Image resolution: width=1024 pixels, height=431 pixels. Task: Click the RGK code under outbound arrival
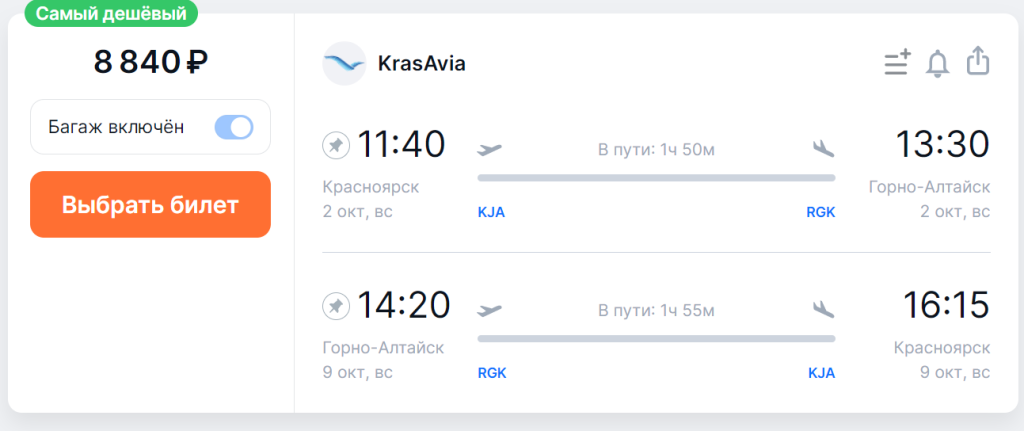coord(820,212)
